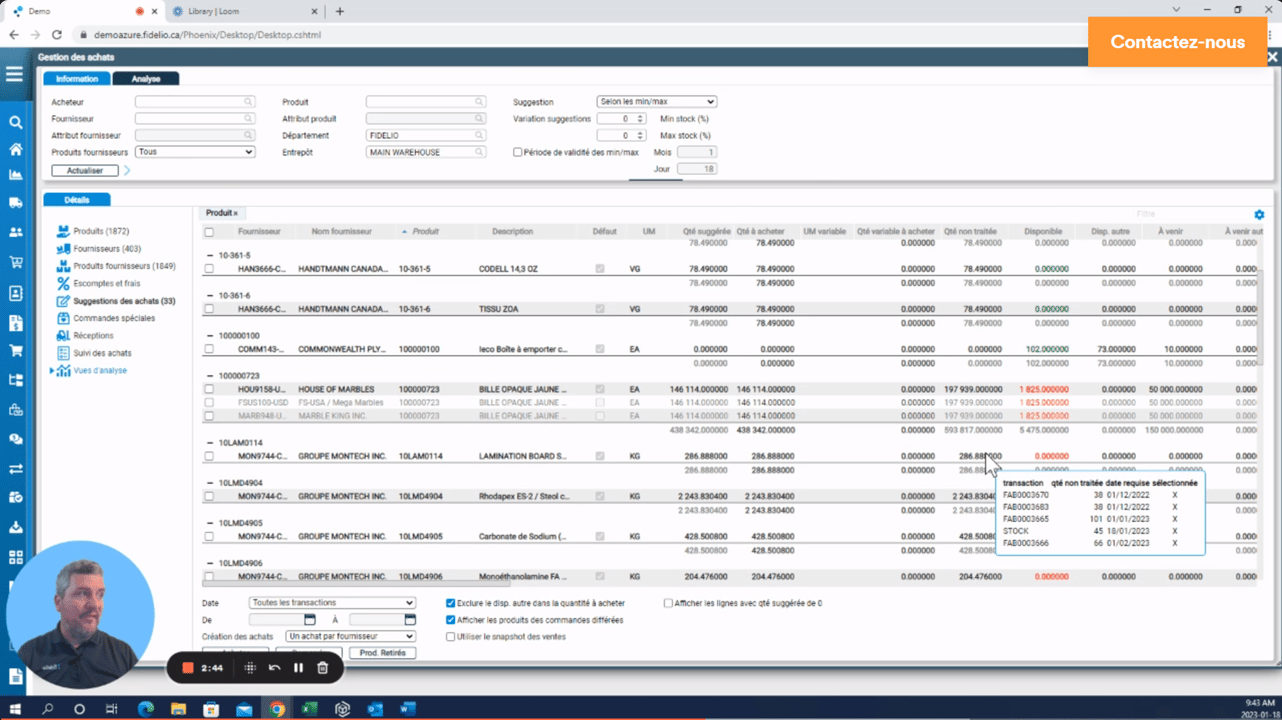This screenshot has width=1282, height=720.
Task: Select the row checkbox for HOUSE OF MARBLES
Action: [209, 389]
